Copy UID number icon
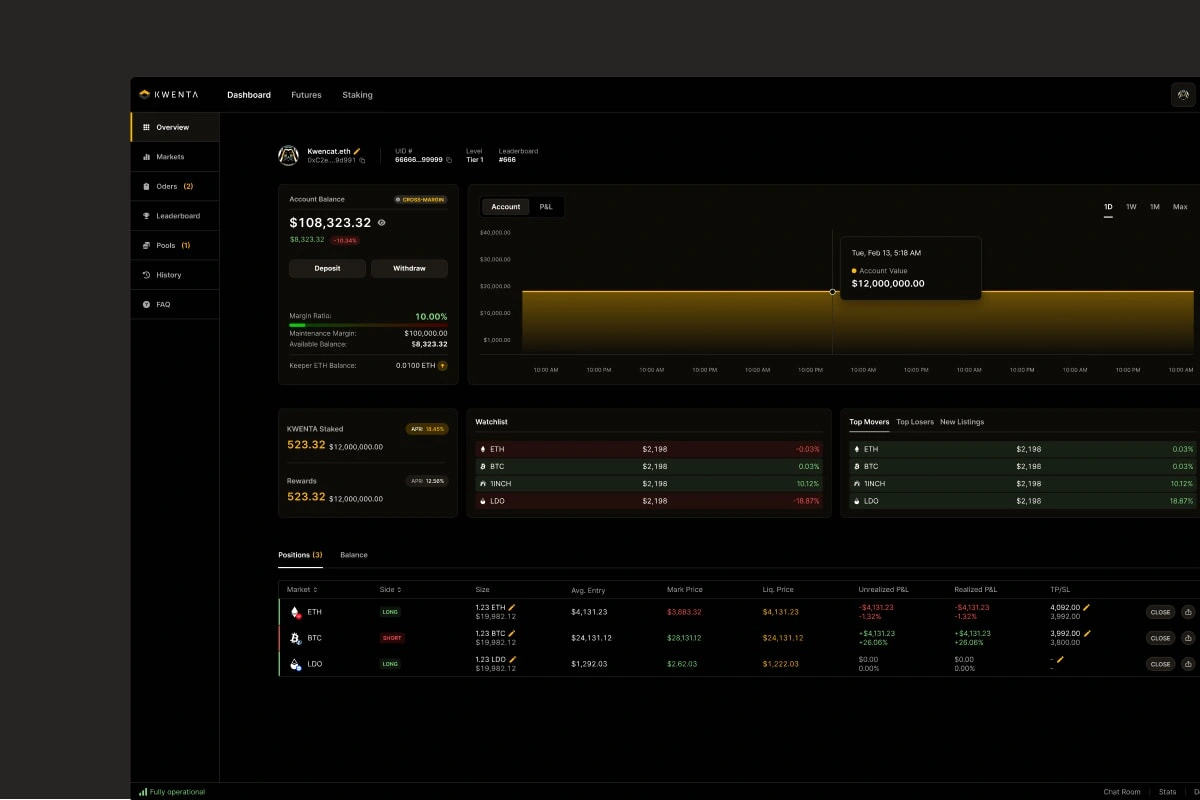 click(x=449, y=160)
